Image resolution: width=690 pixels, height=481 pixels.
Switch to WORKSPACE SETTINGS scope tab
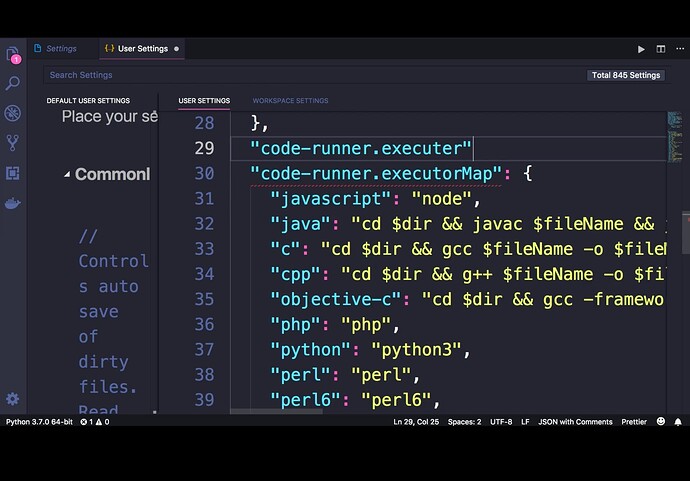pyautogui.click(x=290, y=101)
